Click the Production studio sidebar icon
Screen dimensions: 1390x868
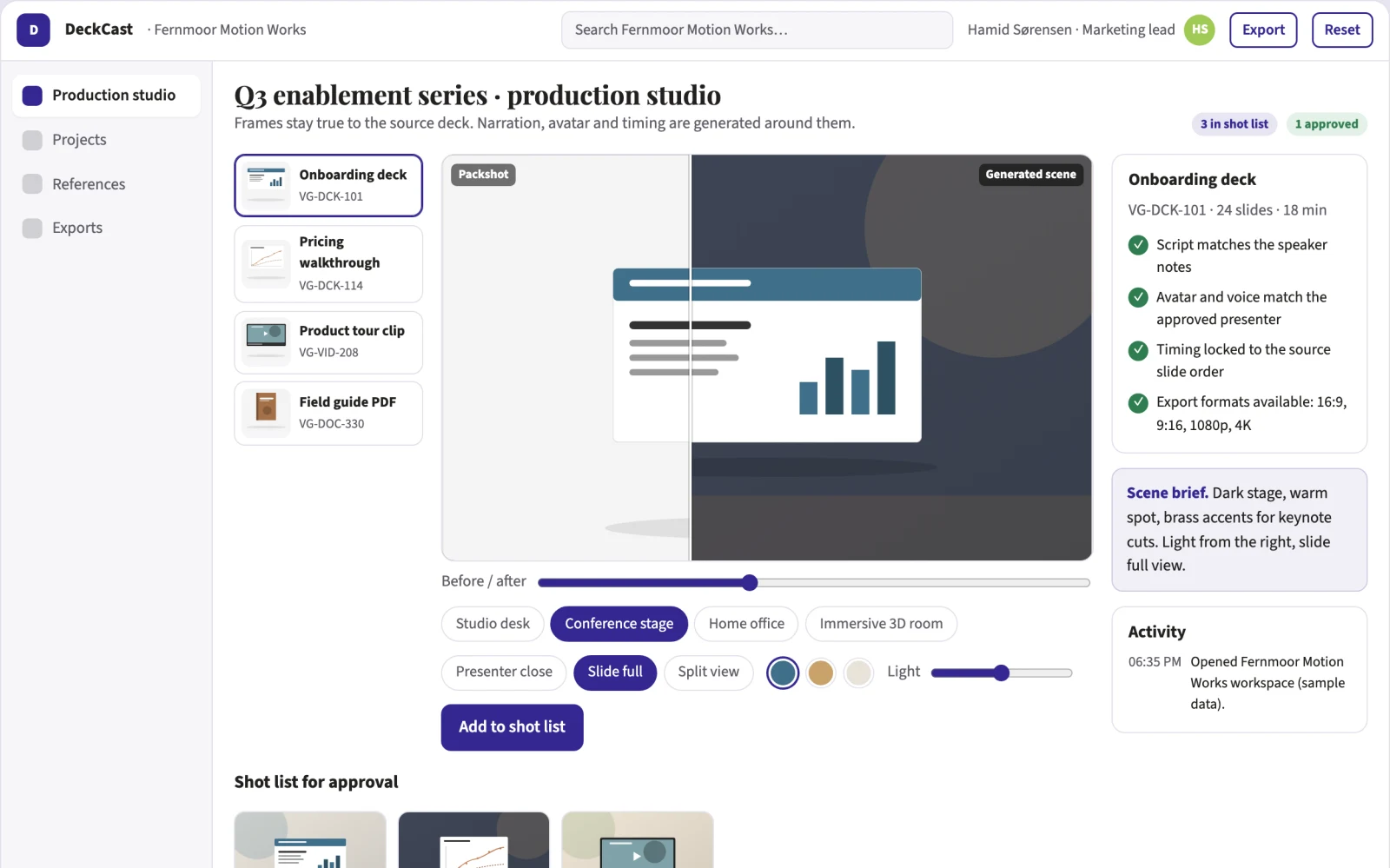point(32,96)
